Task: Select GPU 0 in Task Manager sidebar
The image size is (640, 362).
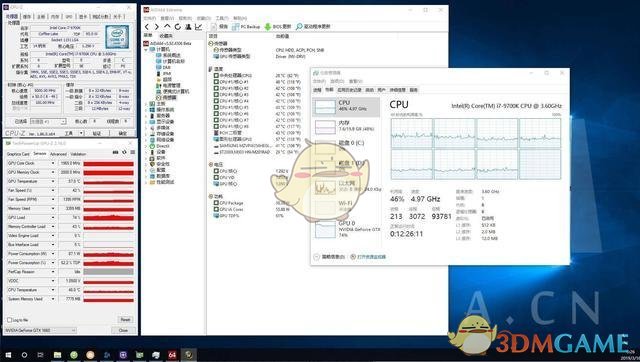Action: coord(346,229)
